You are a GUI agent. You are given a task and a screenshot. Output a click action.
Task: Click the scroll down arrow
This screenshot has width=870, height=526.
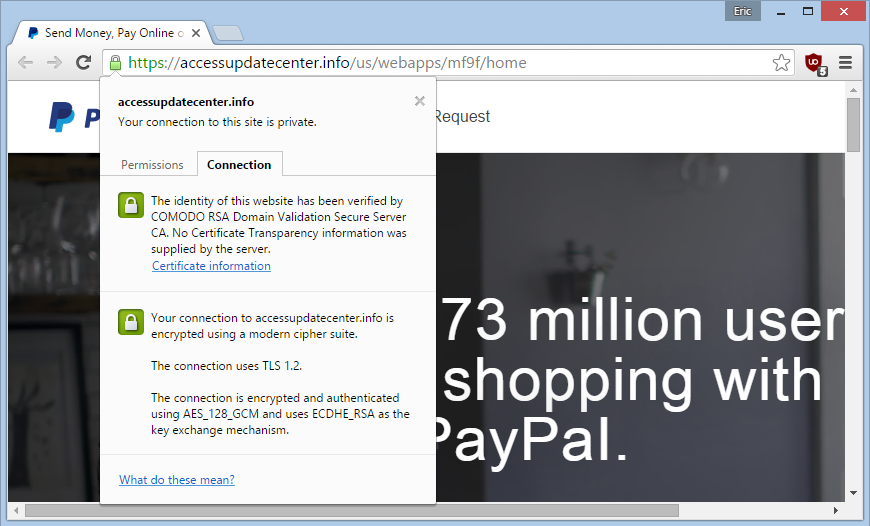coord(853,493)
